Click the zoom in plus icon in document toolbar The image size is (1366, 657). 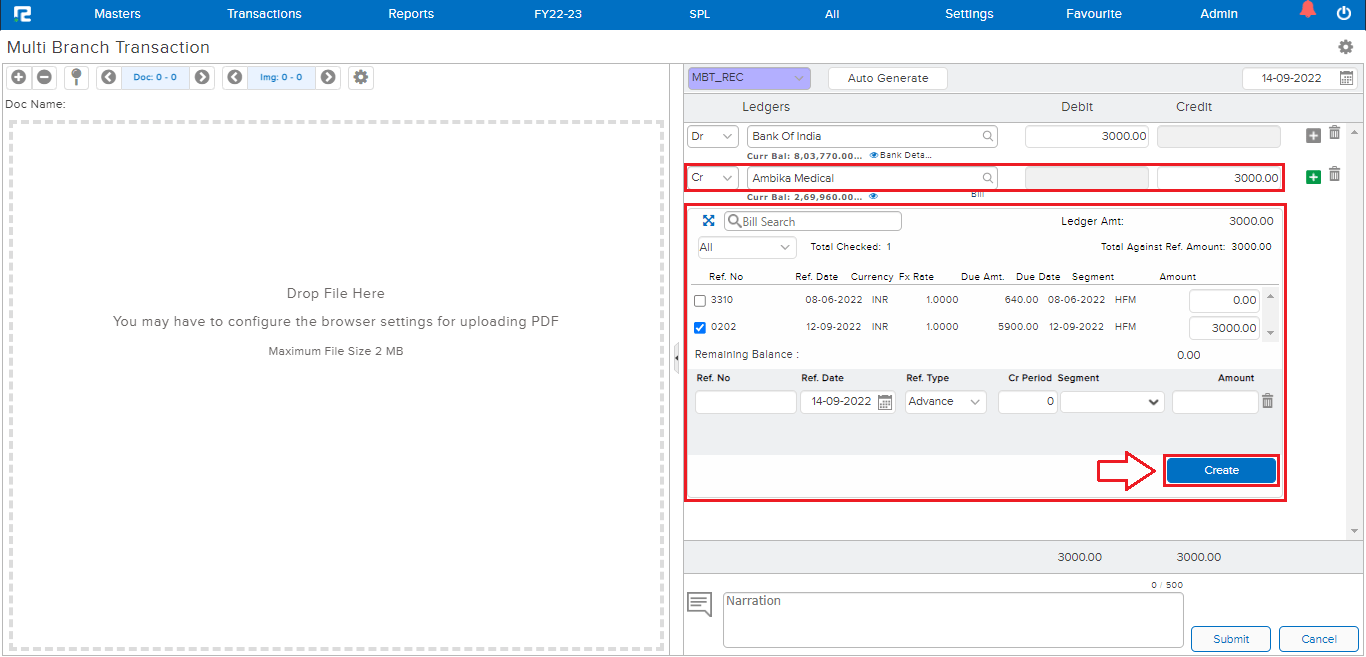coord(19,77)
